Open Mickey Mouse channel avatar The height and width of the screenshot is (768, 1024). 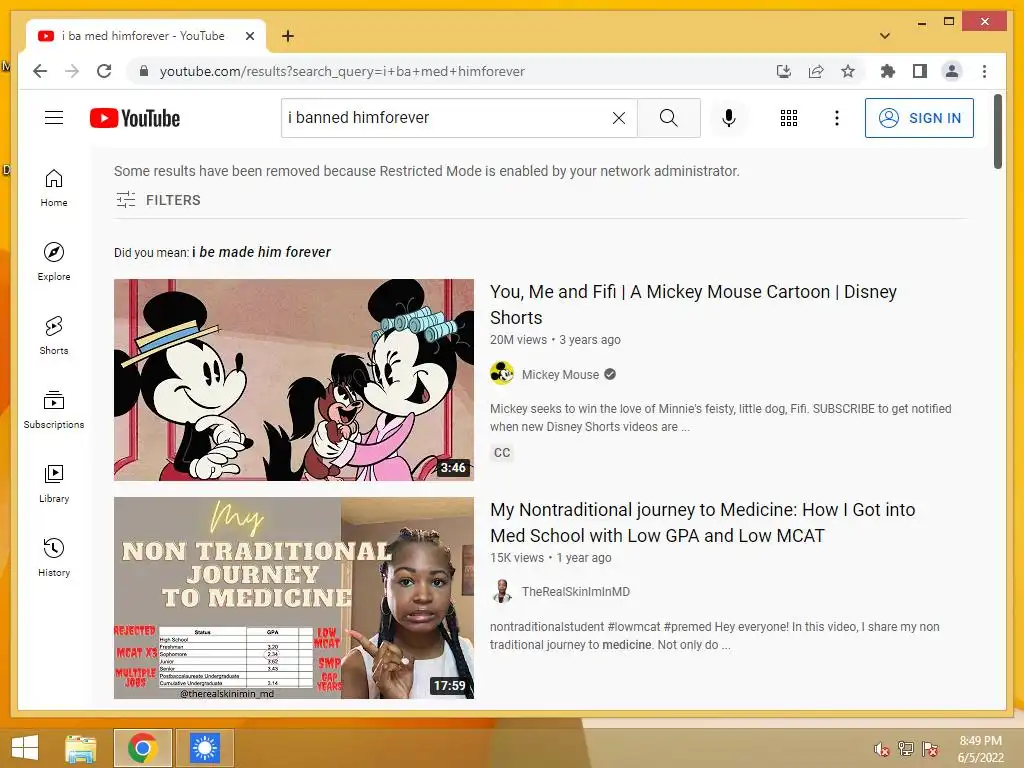[x=502, y=374]
